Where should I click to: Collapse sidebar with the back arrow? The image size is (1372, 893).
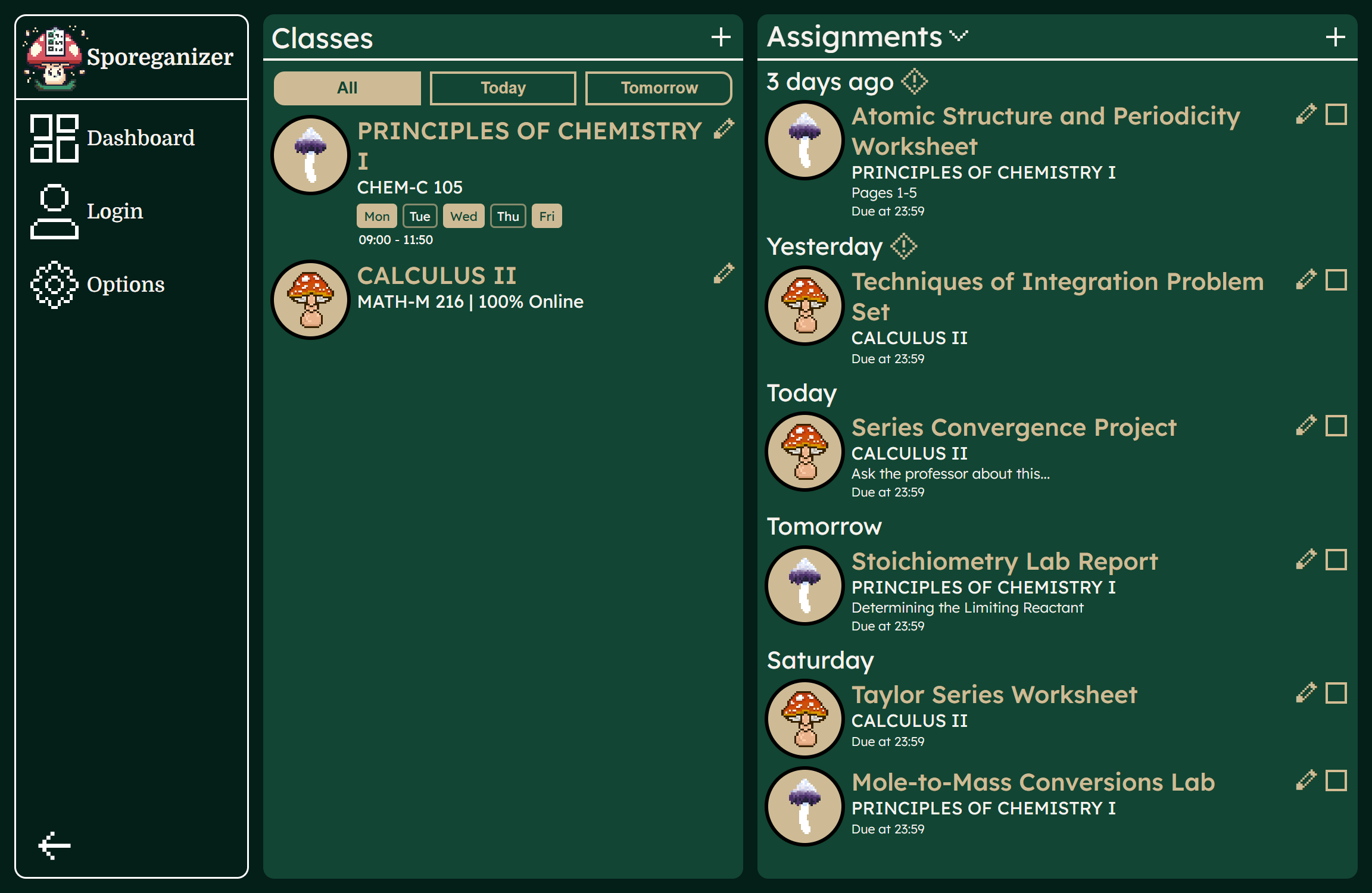[x=54, y=845]
